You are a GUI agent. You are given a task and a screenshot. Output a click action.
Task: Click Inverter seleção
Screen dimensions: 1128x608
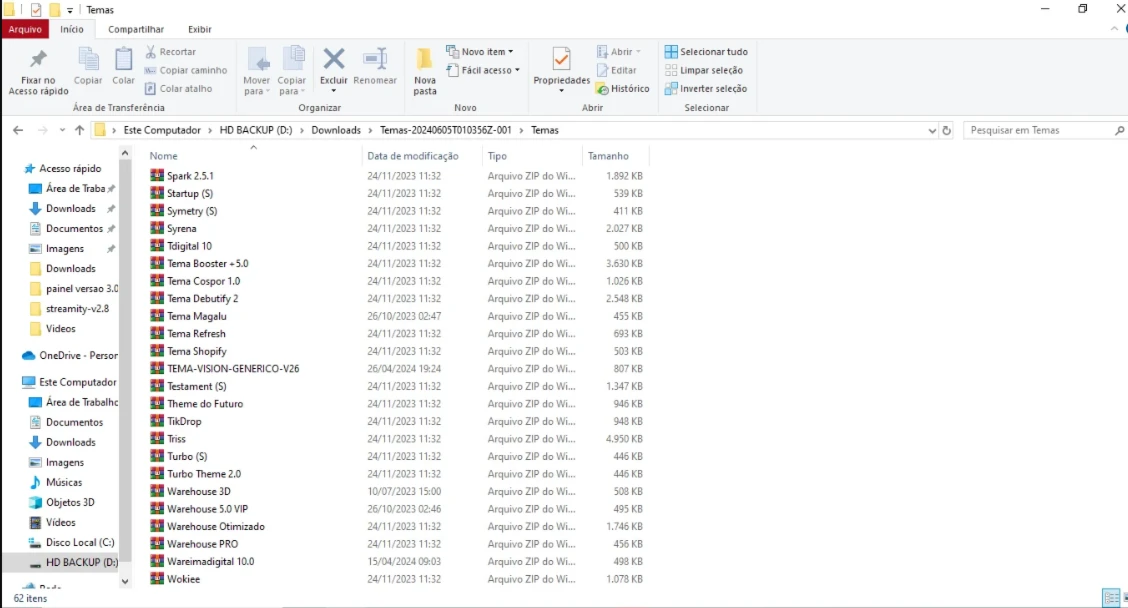point(706,89)
